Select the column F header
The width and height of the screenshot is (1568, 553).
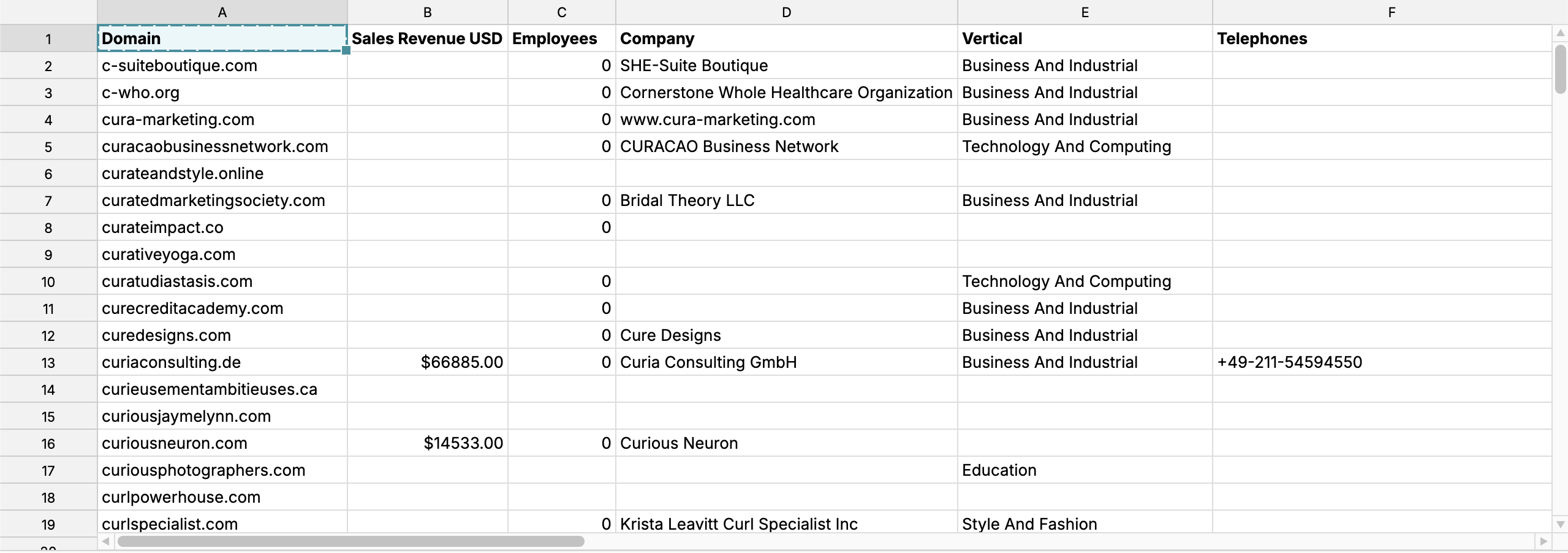1392,12
